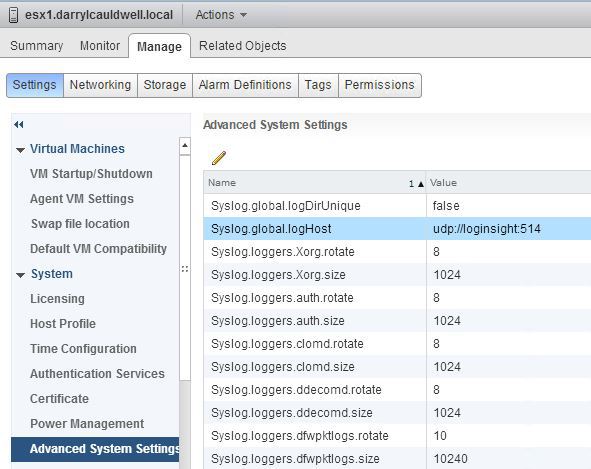This screenshot has height=469, width=591.
Task: Select Syslog.loggers.auth.size row
Action: pyautogui.click(x=397, y=321)
